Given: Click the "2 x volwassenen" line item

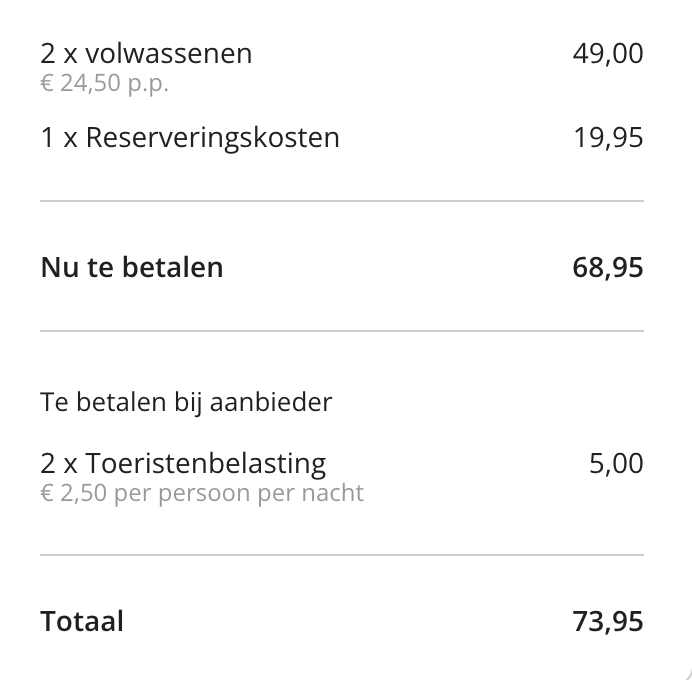Looking at the screenshot, I should 146,54.
